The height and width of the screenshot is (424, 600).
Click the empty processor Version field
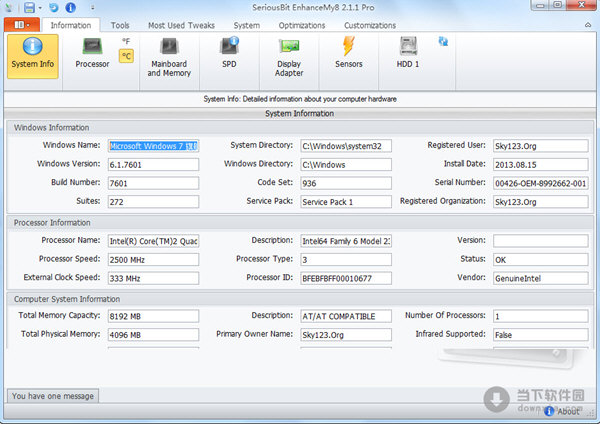tap(541, 241)
